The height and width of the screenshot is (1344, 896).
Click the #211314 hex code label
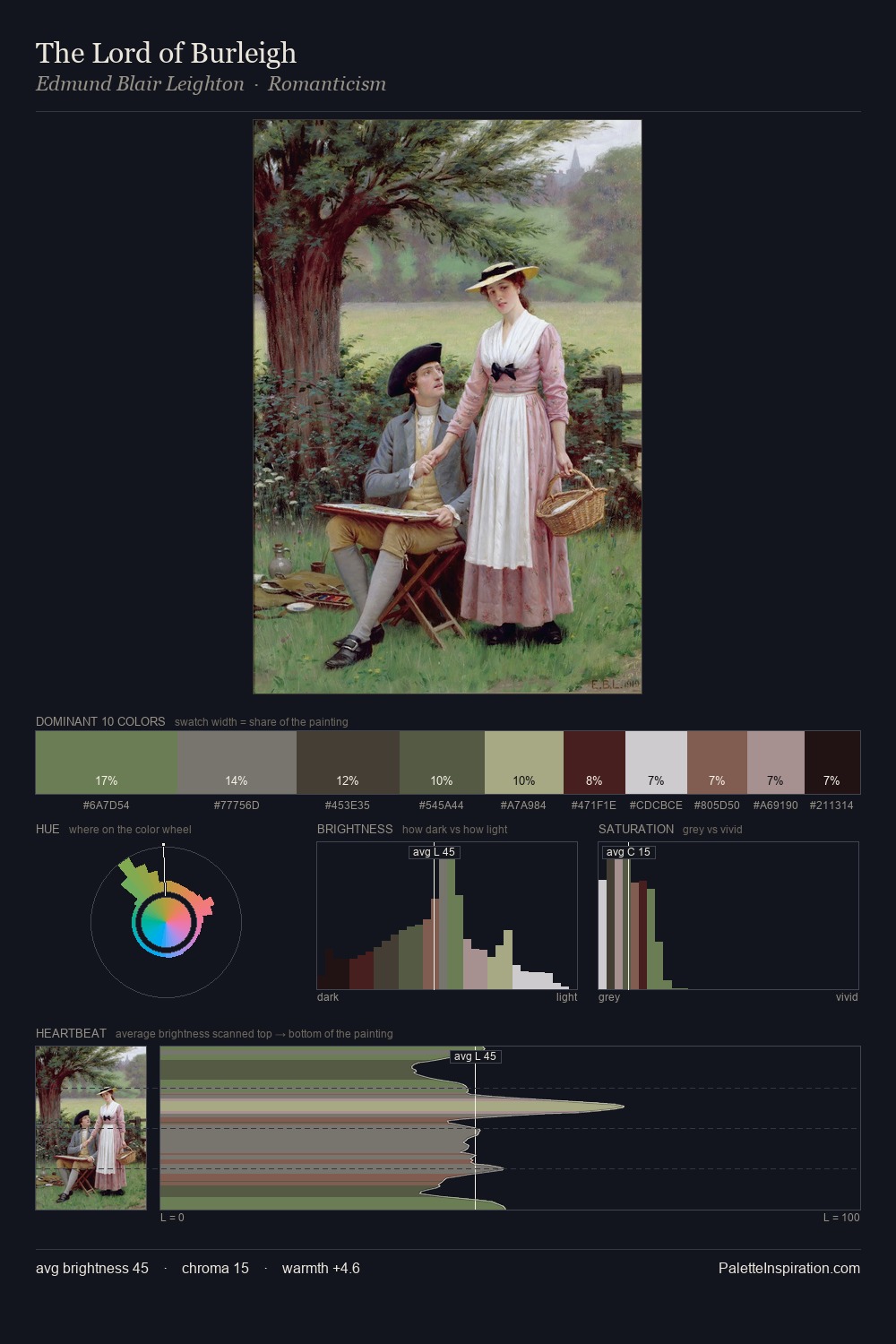[831, 806]
